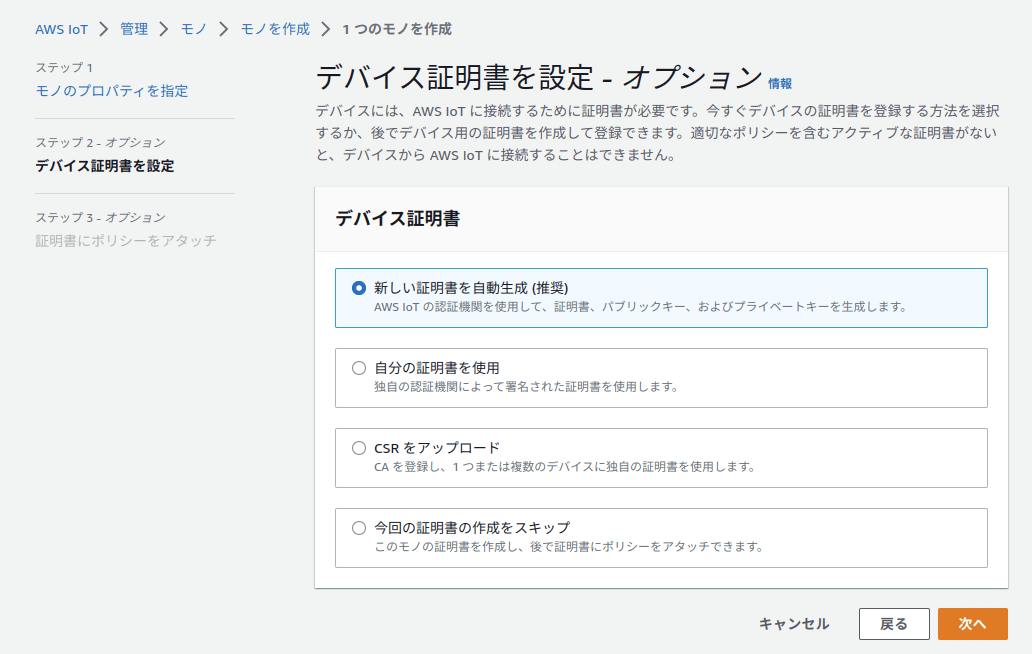Open the モノ breadcrumb link

194,30
